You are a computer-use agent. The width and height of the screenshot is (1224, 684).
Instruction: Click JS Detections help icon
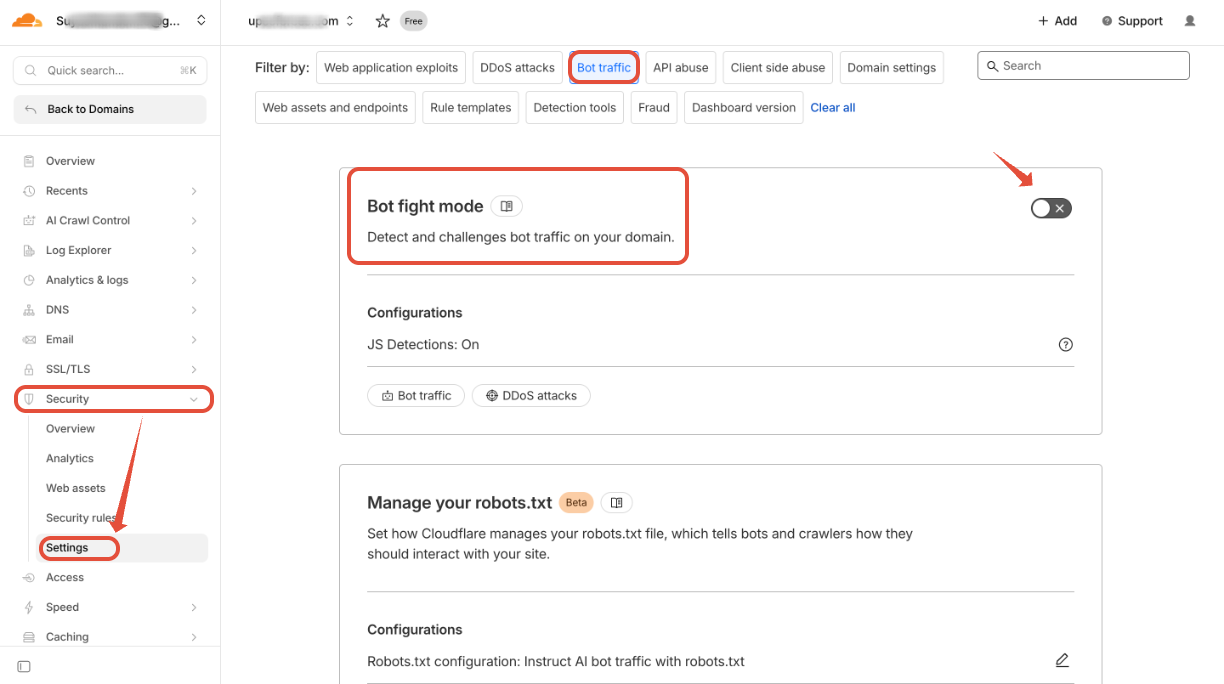(1065, 345)
